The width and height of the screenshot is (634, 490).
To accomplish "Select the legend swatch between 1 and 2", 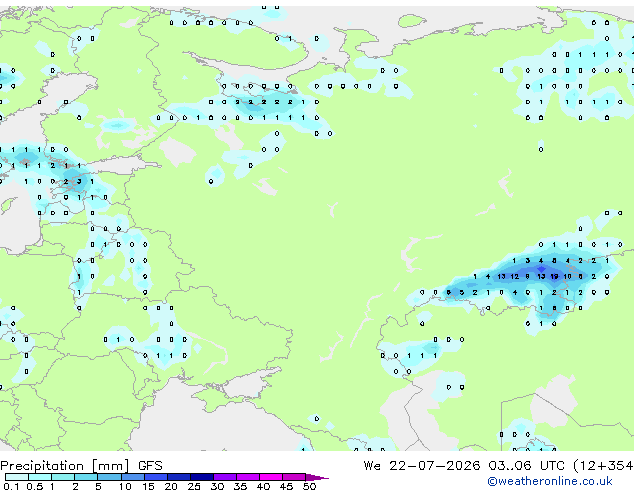I will click(x=63, y=477).
